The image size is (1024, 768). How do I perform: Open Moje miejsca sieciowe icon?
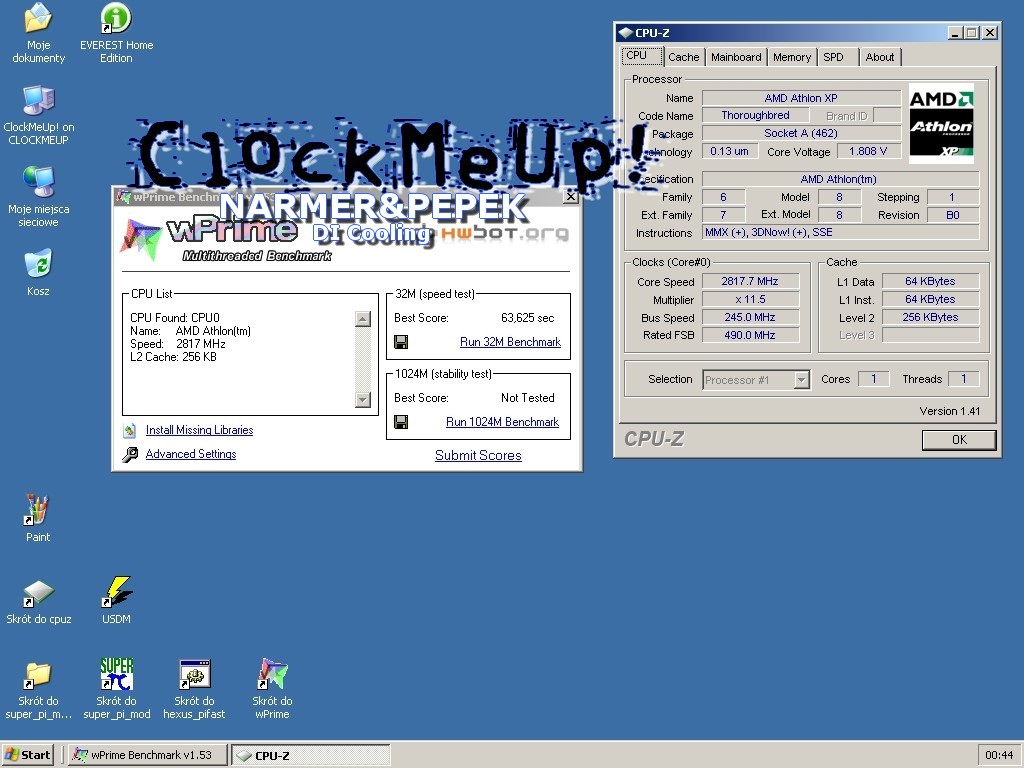pos(39,197)
